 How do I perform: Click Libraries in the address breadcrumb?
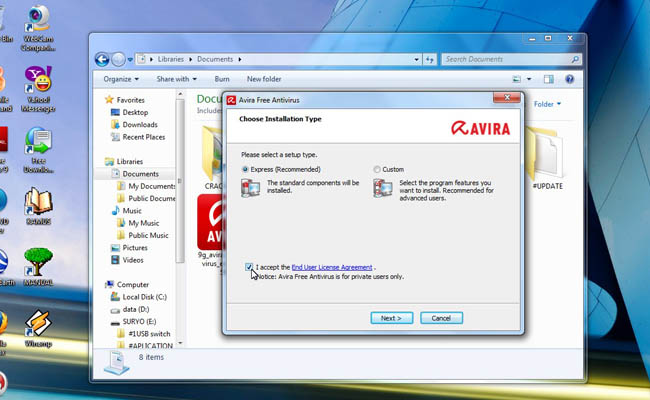click(x=170, y=59)
